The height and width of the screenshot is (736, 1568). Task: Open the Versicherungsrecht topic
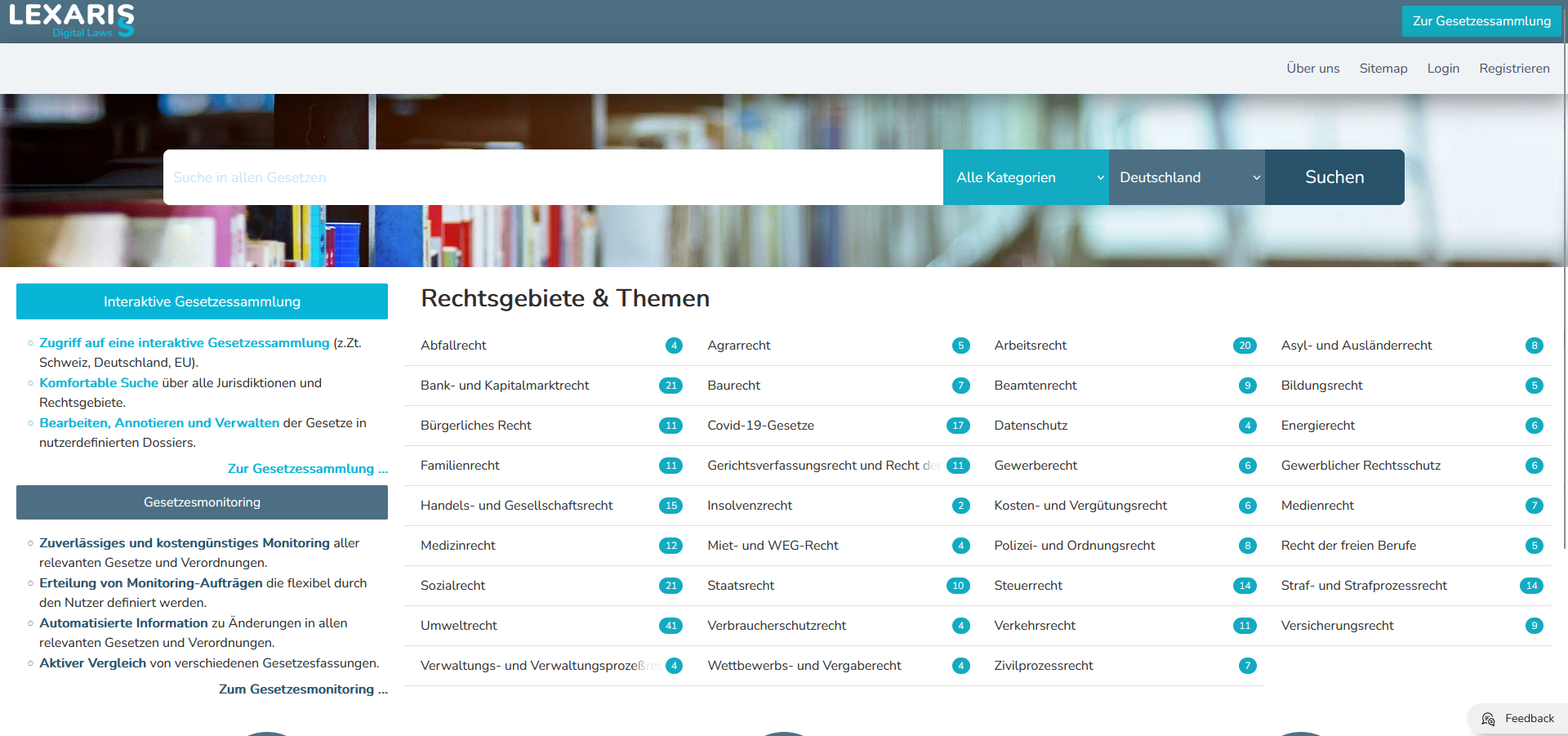click(1337, 626)
